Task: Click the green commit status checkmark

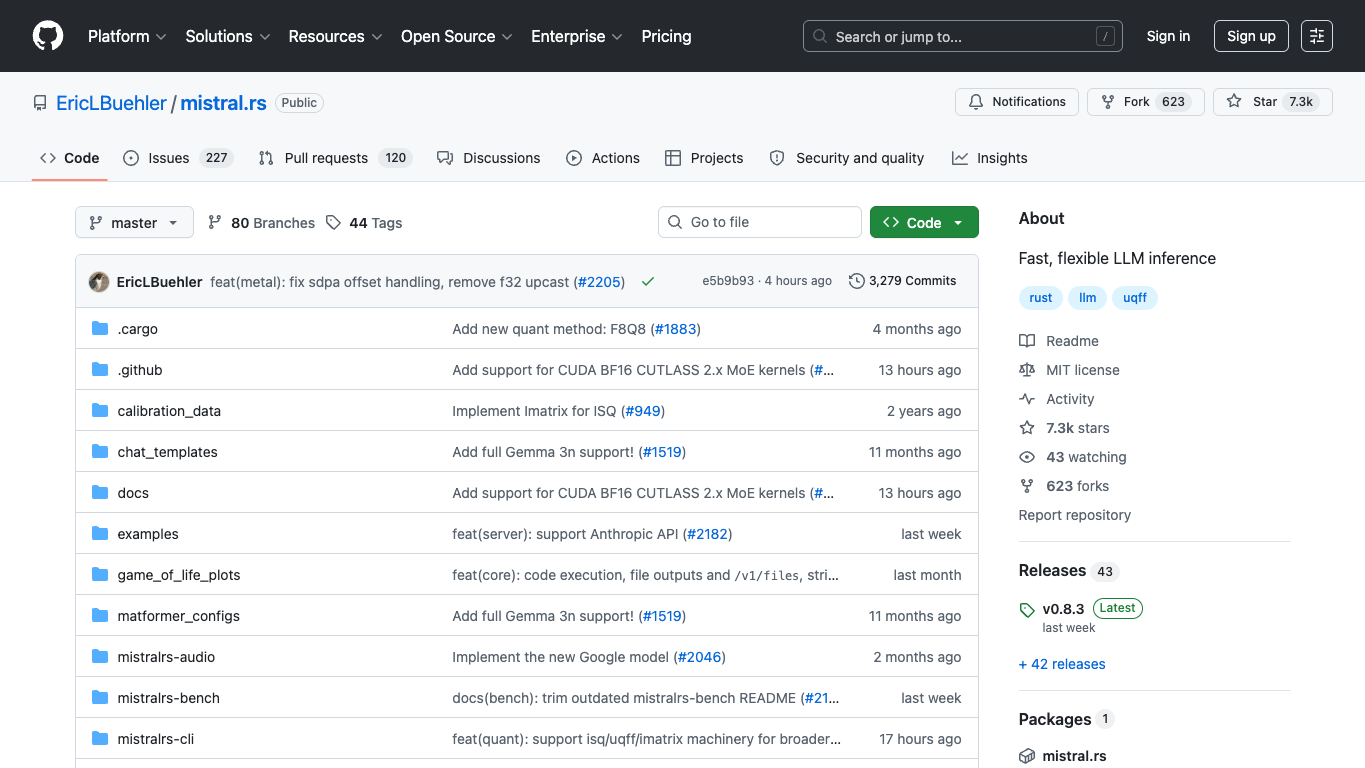Action: tap(648, 282)
